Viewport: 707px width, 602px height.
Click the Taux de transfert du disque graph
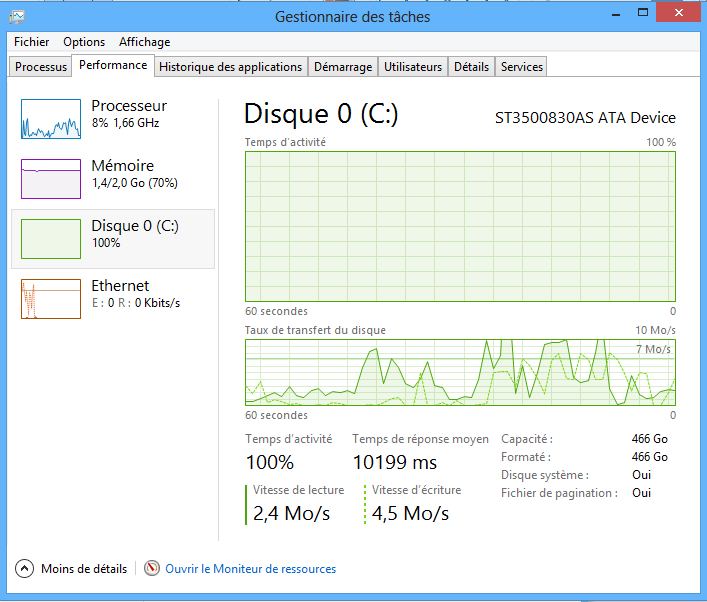461,372
